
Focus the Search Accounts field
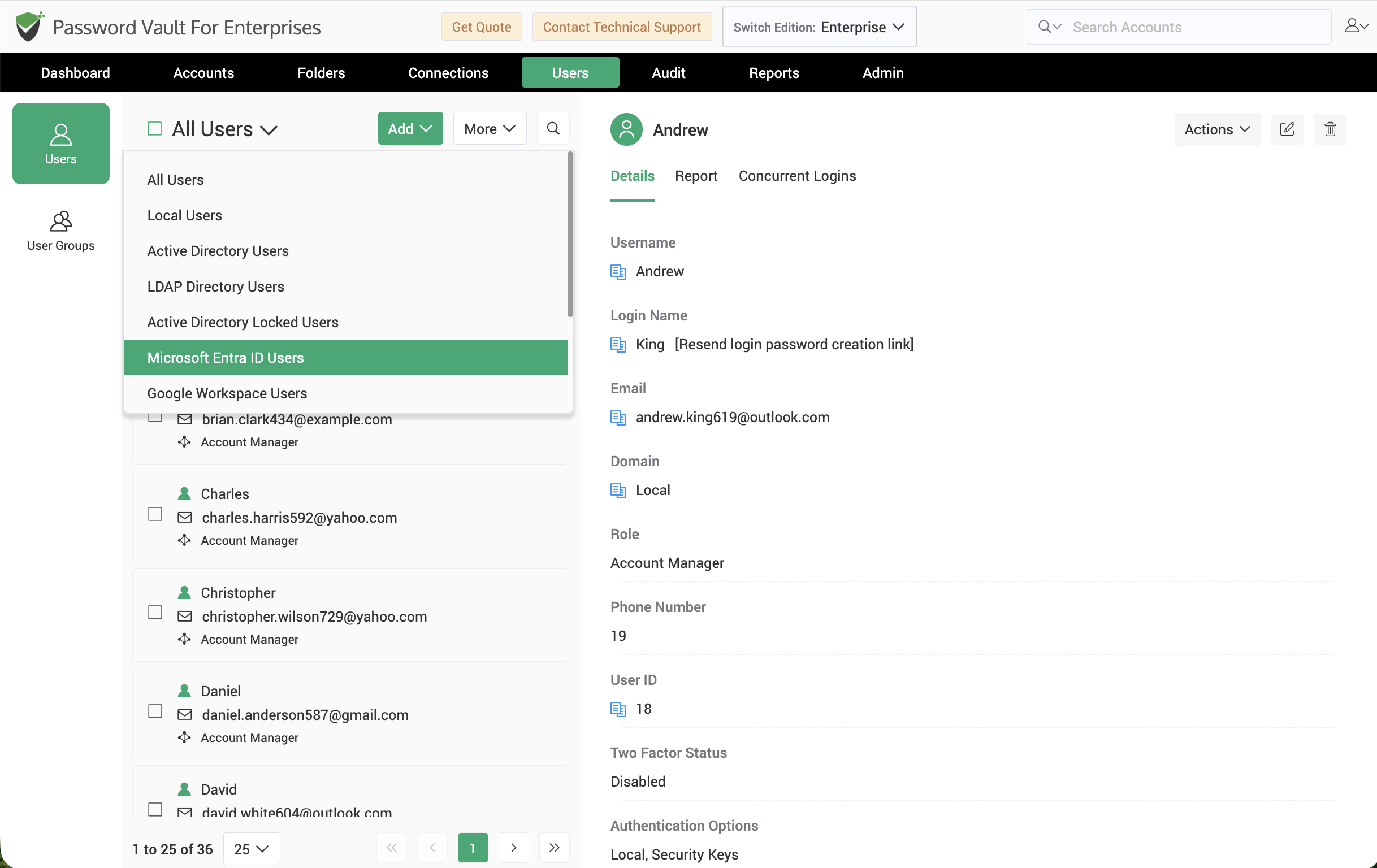pos(1179,27)
